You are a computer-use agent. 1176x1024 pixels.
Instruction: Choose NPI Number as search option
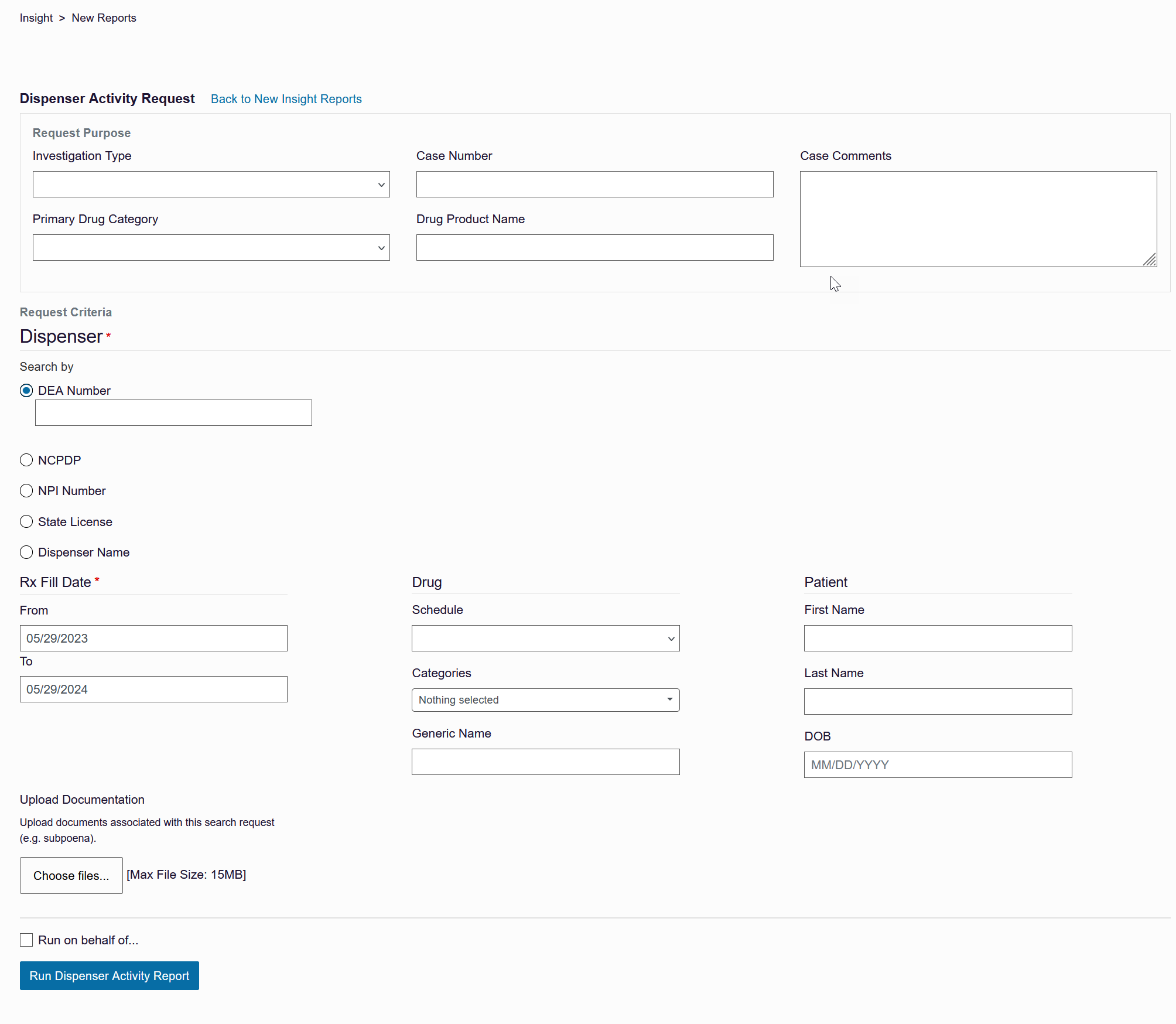26,490
